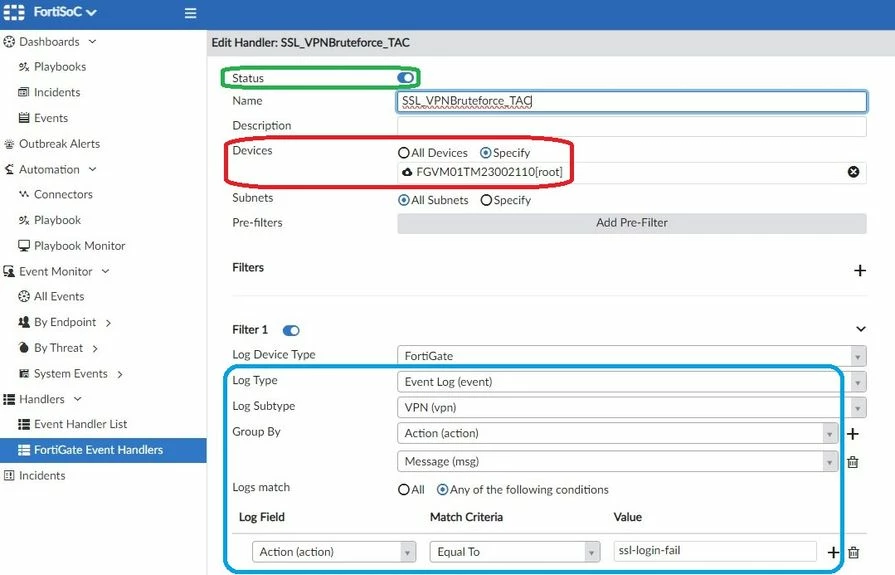Click the Add Pre-Filter button
Screen dimensions: 895x575
click(x=632, y=223)
